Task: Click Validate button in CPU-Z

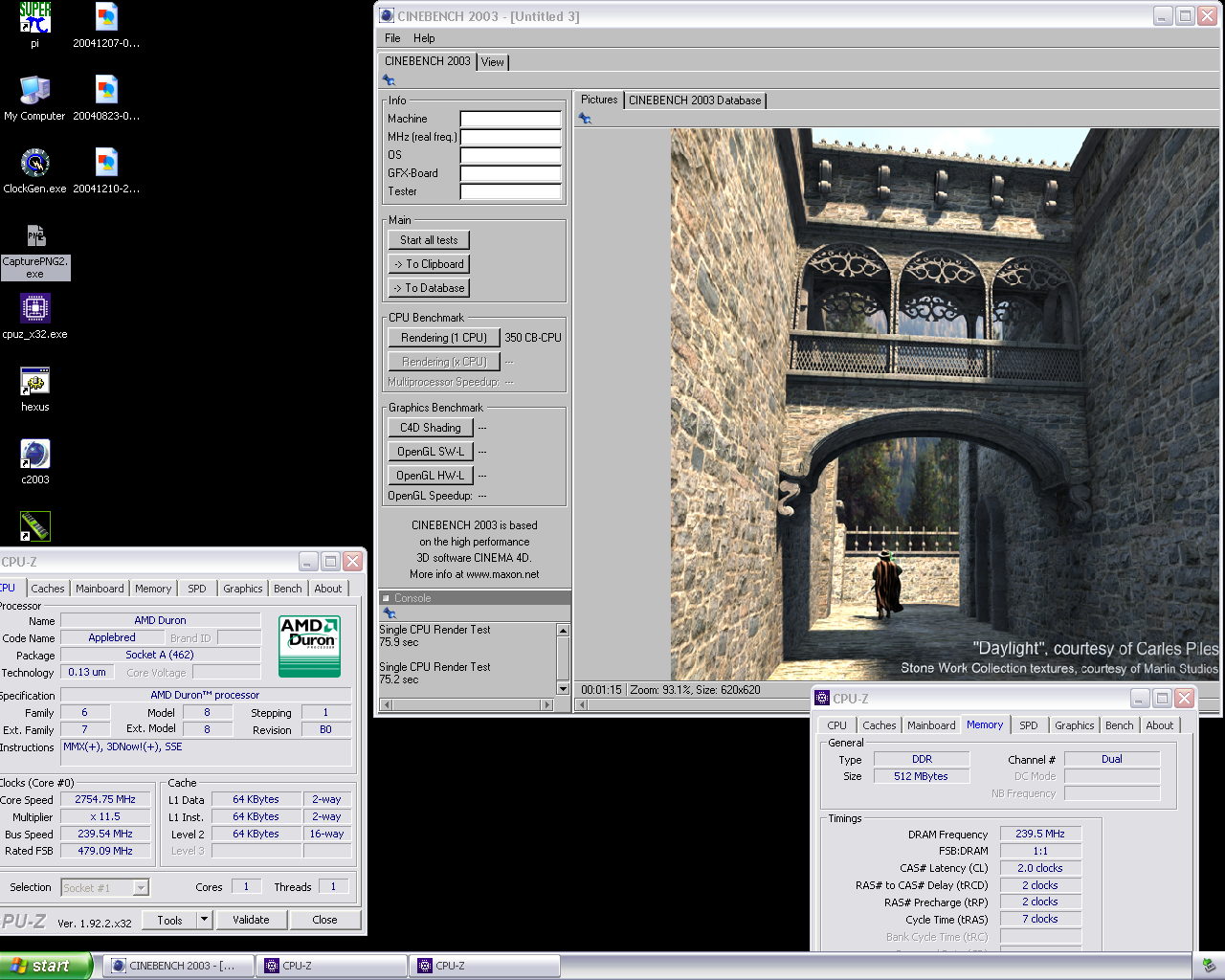Action: 251,920
